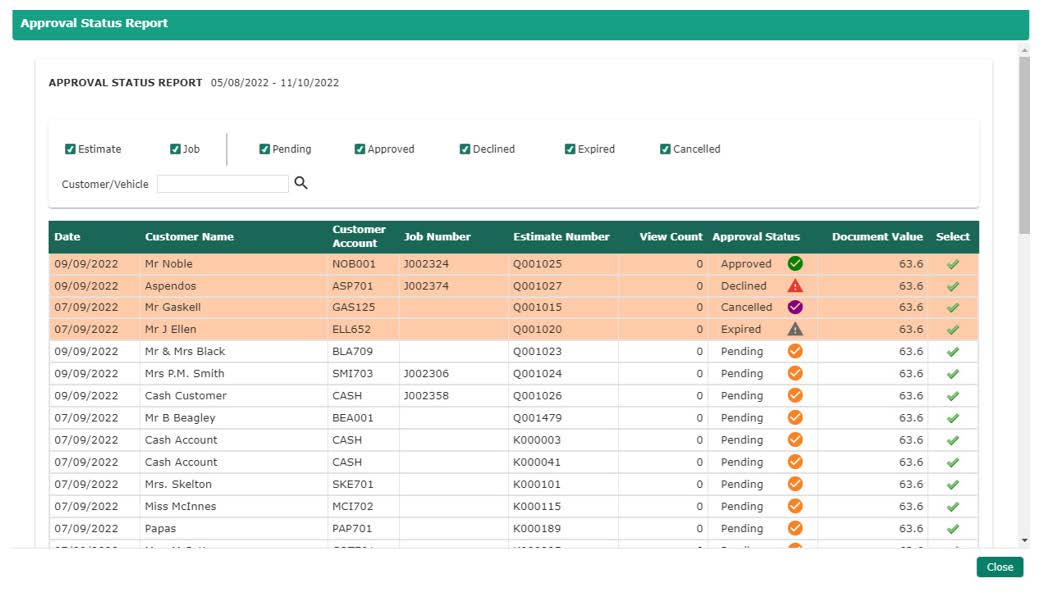Uncheck the Expired filter checkbox
Image resolution: width=1054 pixels, height=593 pixels.
(570, 149)
